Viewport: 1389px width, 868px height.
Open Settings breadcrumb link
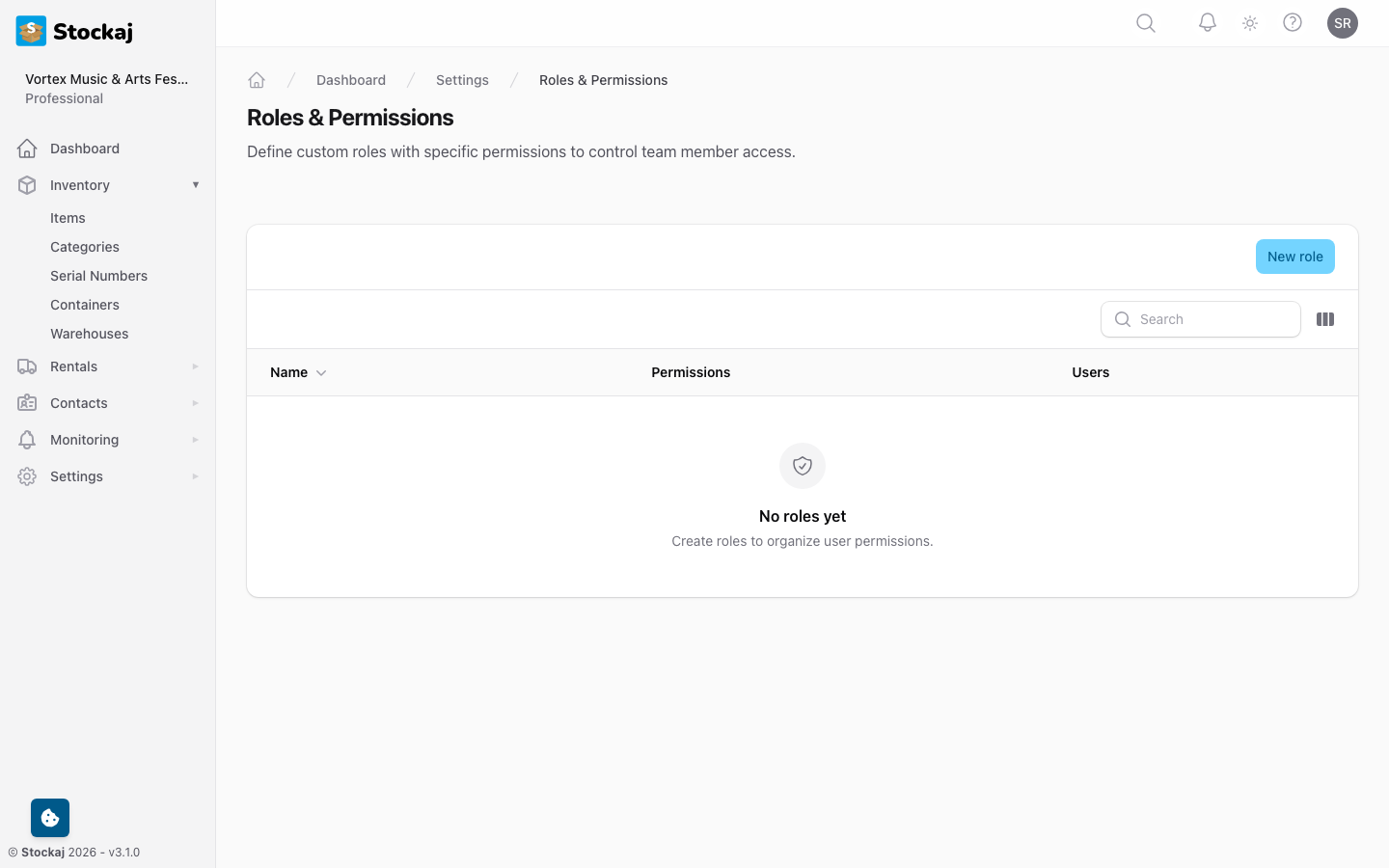[x=462, y=80]
